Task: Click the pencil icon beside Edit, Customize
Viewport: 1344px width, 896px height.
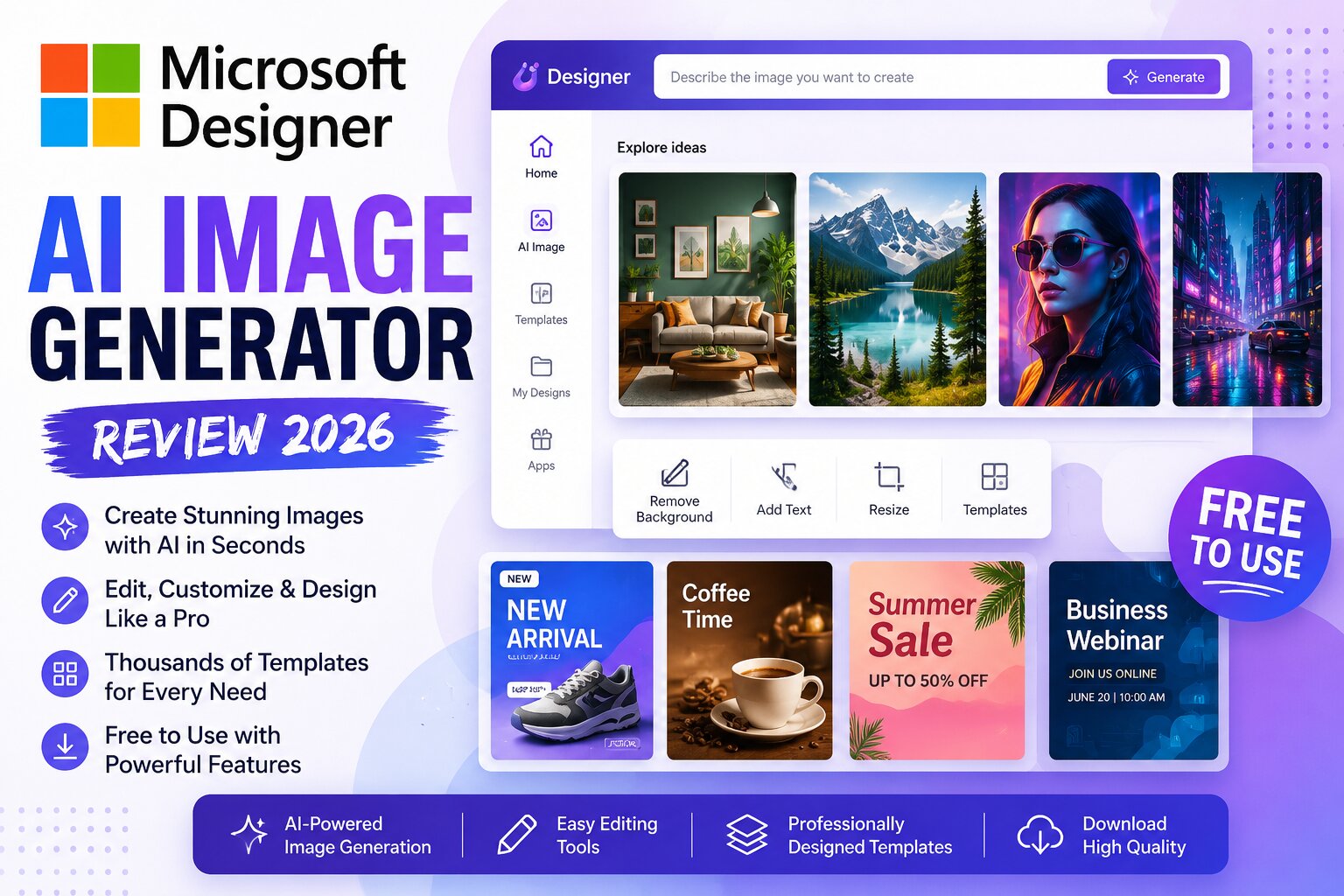Action: pos(65,600)
